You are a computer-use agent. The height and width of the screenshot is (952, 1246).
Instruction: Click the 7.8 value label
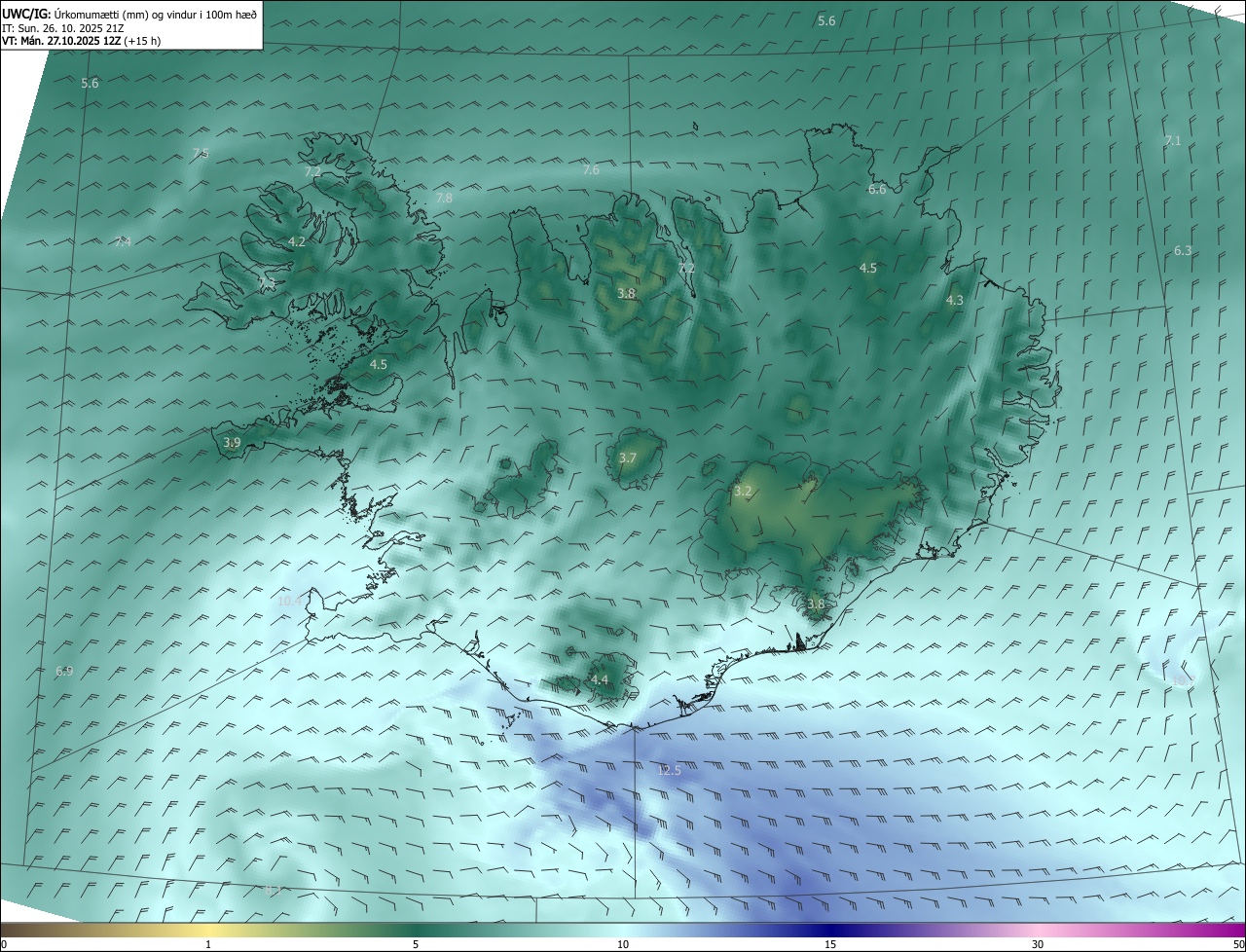click(x=444, y=198)
